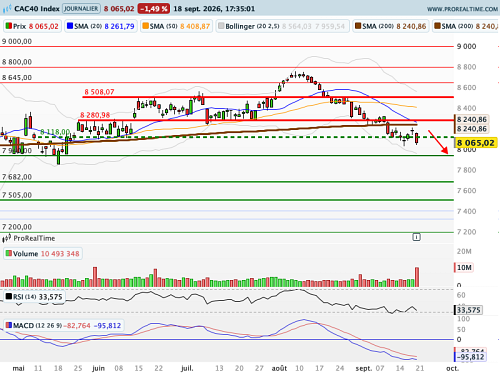Screen dimensions: 500x375
Task: Click the CAC40 Index title
Action: (37, 8)
